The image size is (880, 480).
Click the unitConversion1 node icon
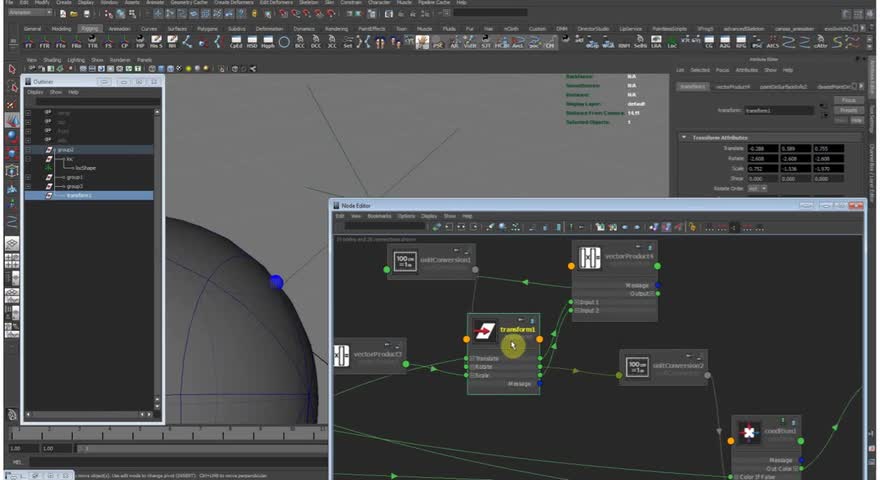[x=405, y=262]
